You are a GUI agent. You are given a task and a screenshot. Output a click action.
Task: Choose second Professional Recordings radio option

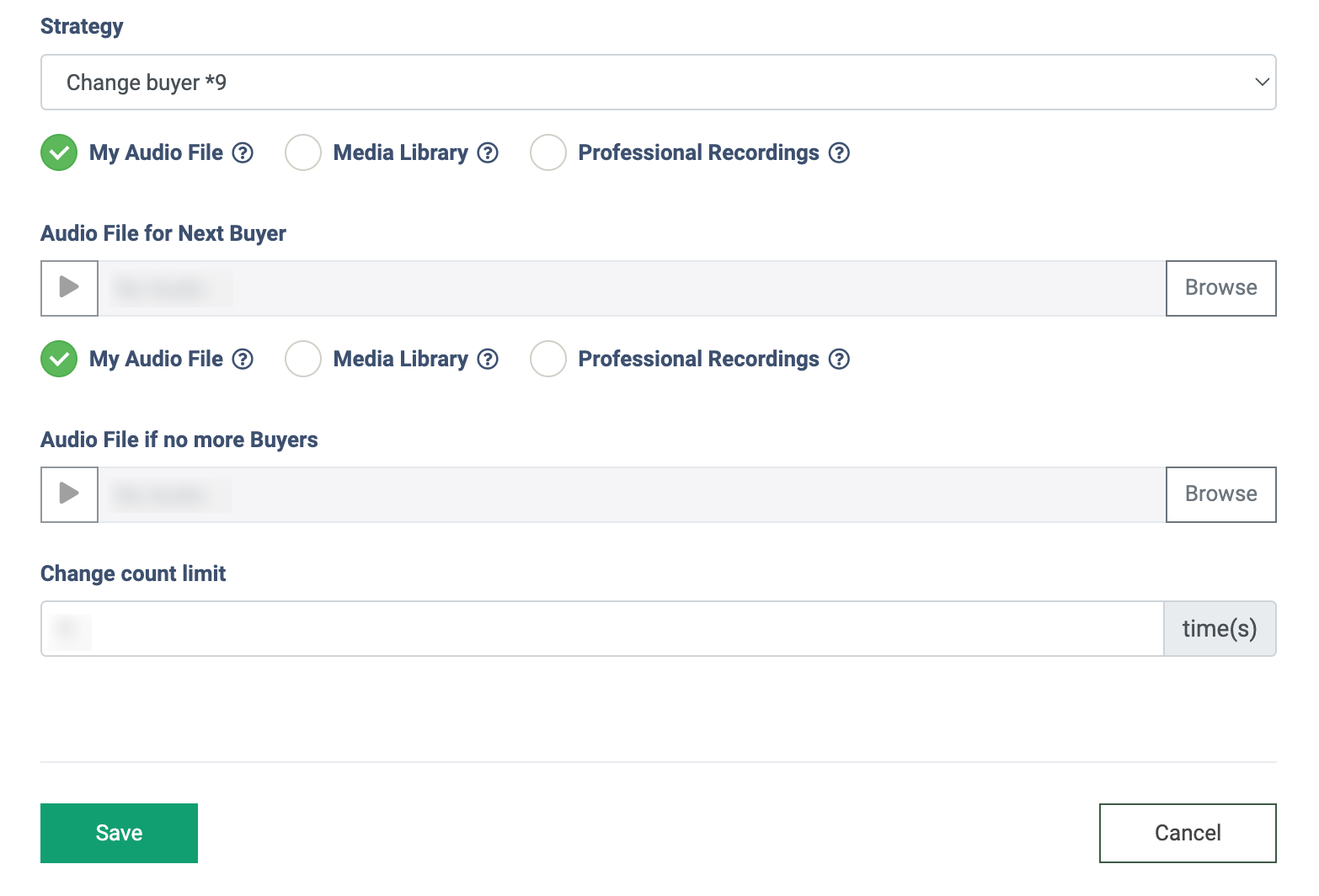coord(548,359)
